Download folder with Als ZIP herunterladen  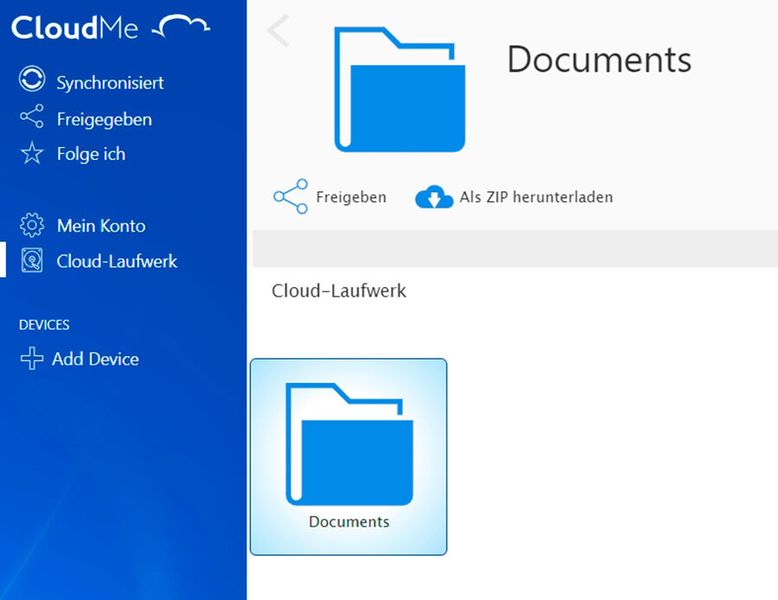[x=536, y=197]
